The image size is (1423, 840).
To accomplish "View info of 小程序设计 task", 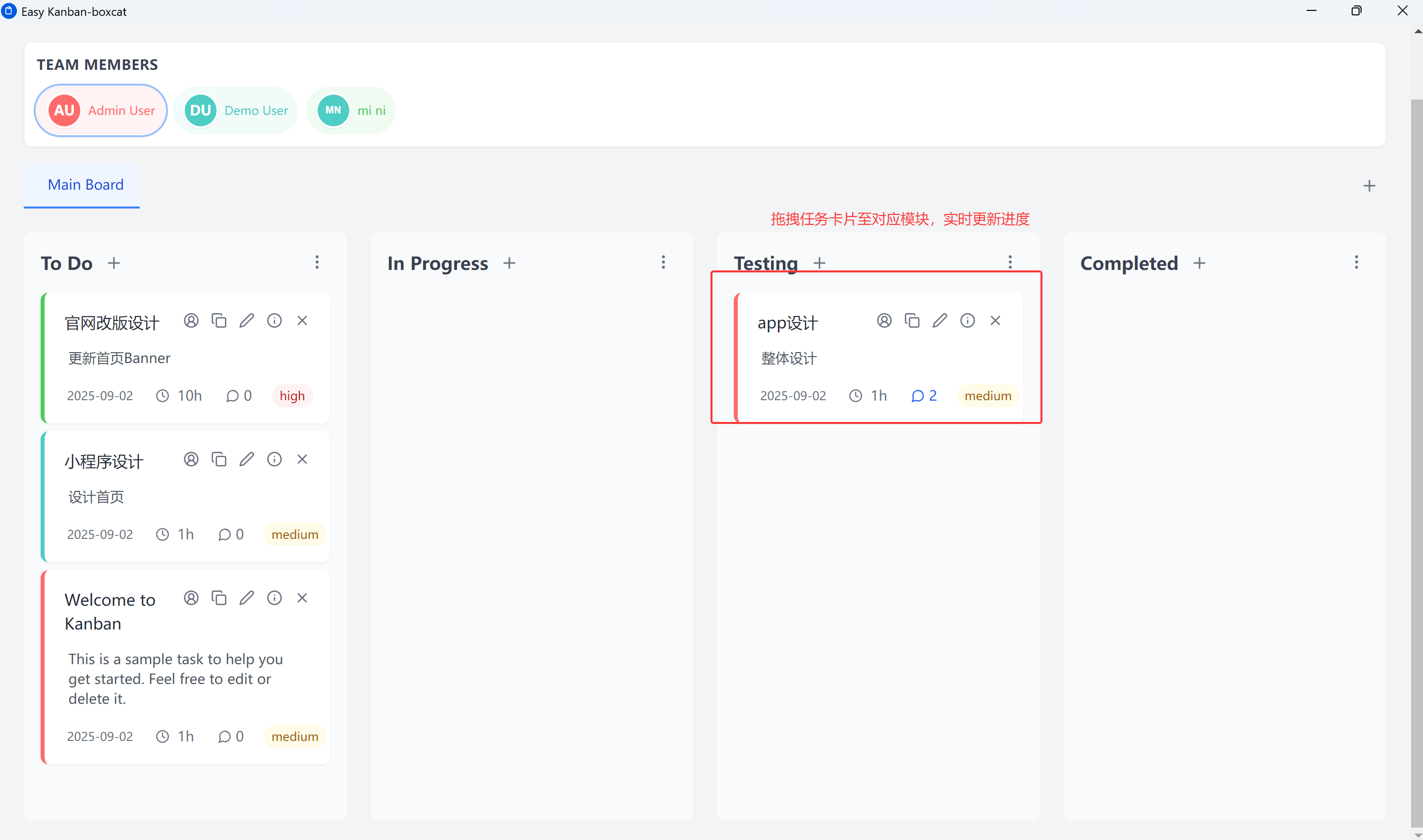I will [274, 459].
